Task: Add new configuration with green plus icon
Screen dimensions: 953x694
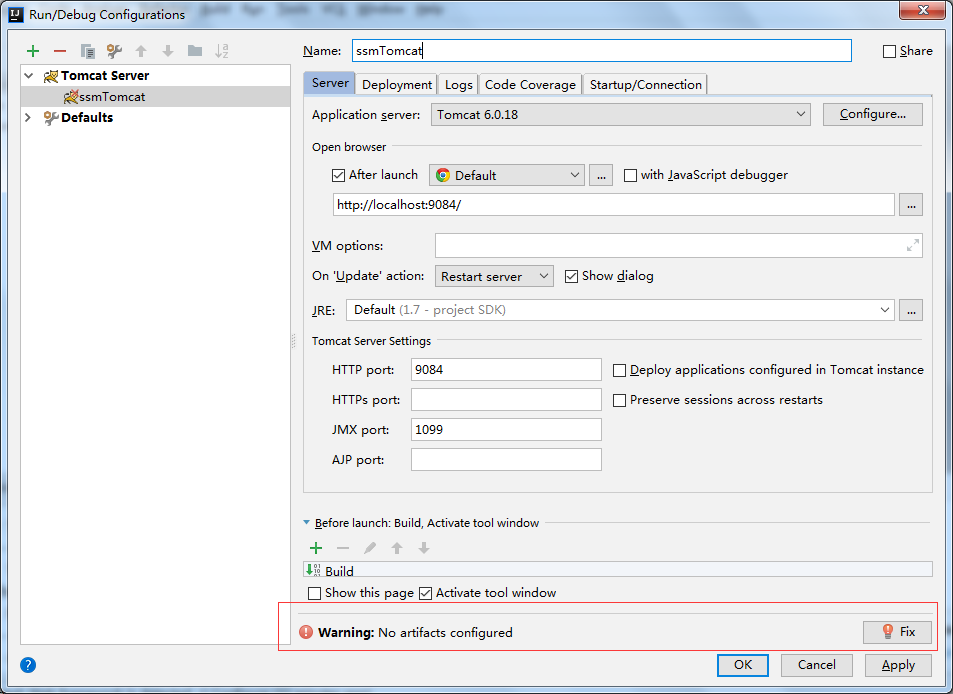Action: coord(33,51)
